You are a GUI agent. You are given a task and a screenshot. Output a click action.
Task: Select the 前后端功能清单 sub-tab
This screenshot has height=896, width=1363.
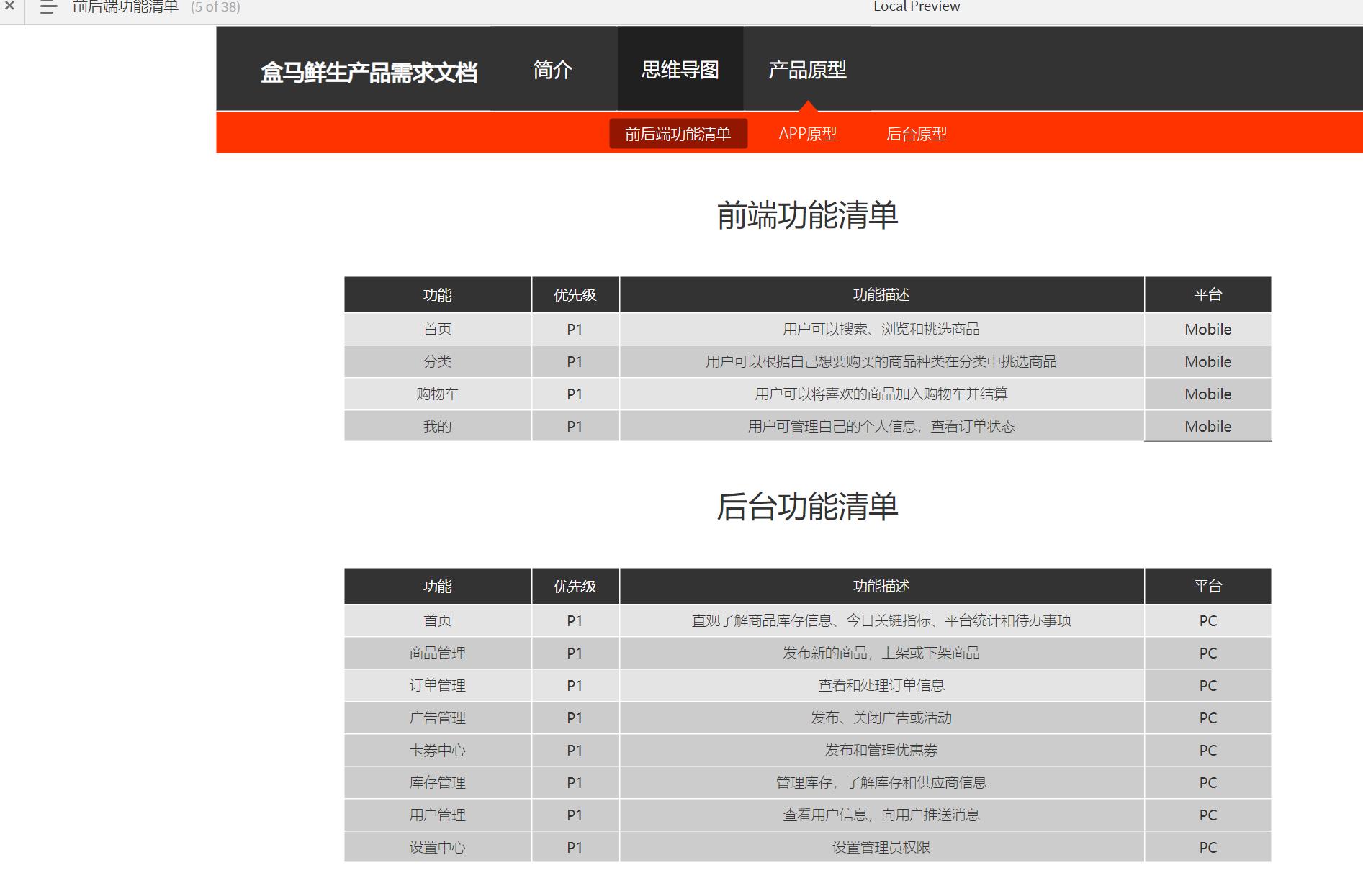[x=678, y=134]
